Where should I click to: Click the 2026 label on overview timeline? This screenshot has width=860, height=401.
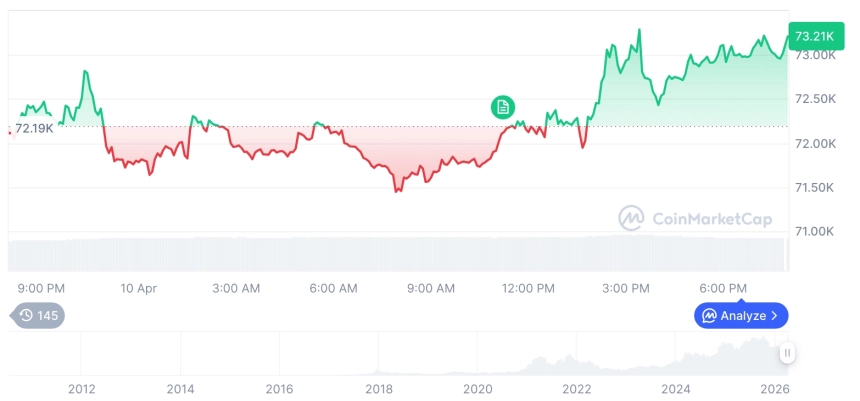point(774,389)
